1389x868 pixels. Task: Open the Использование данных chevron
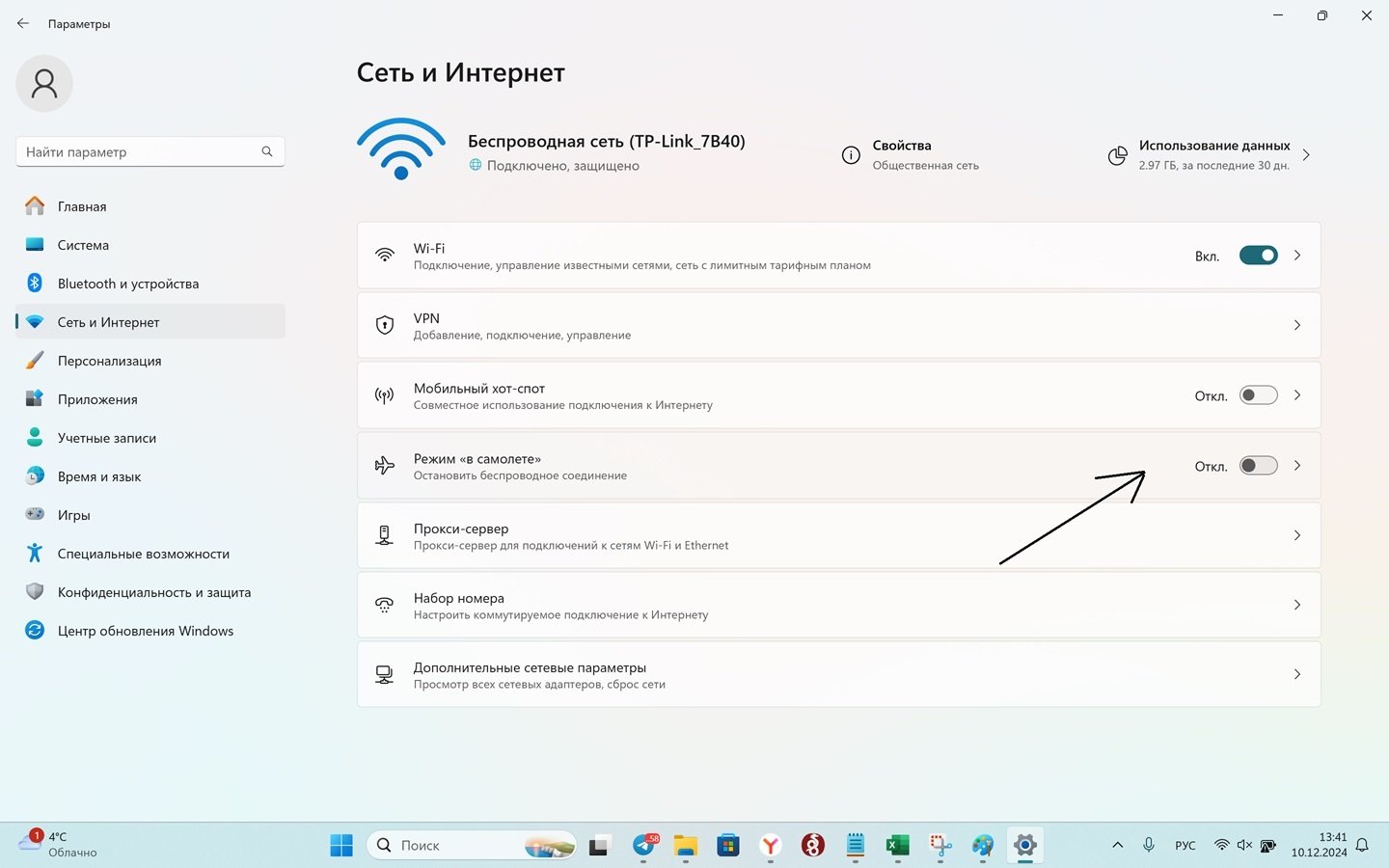(x=1306, y=154)
